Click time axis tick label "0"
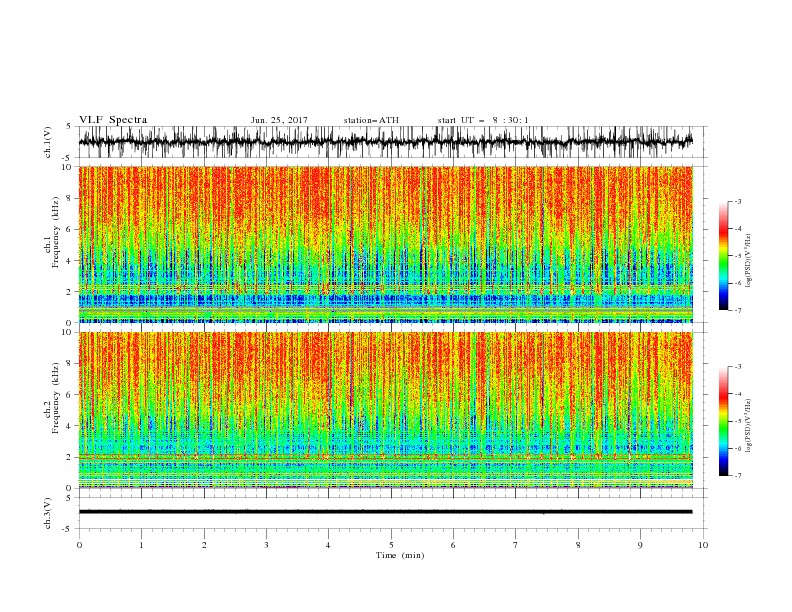792x612 pixels. pos(79,545)
